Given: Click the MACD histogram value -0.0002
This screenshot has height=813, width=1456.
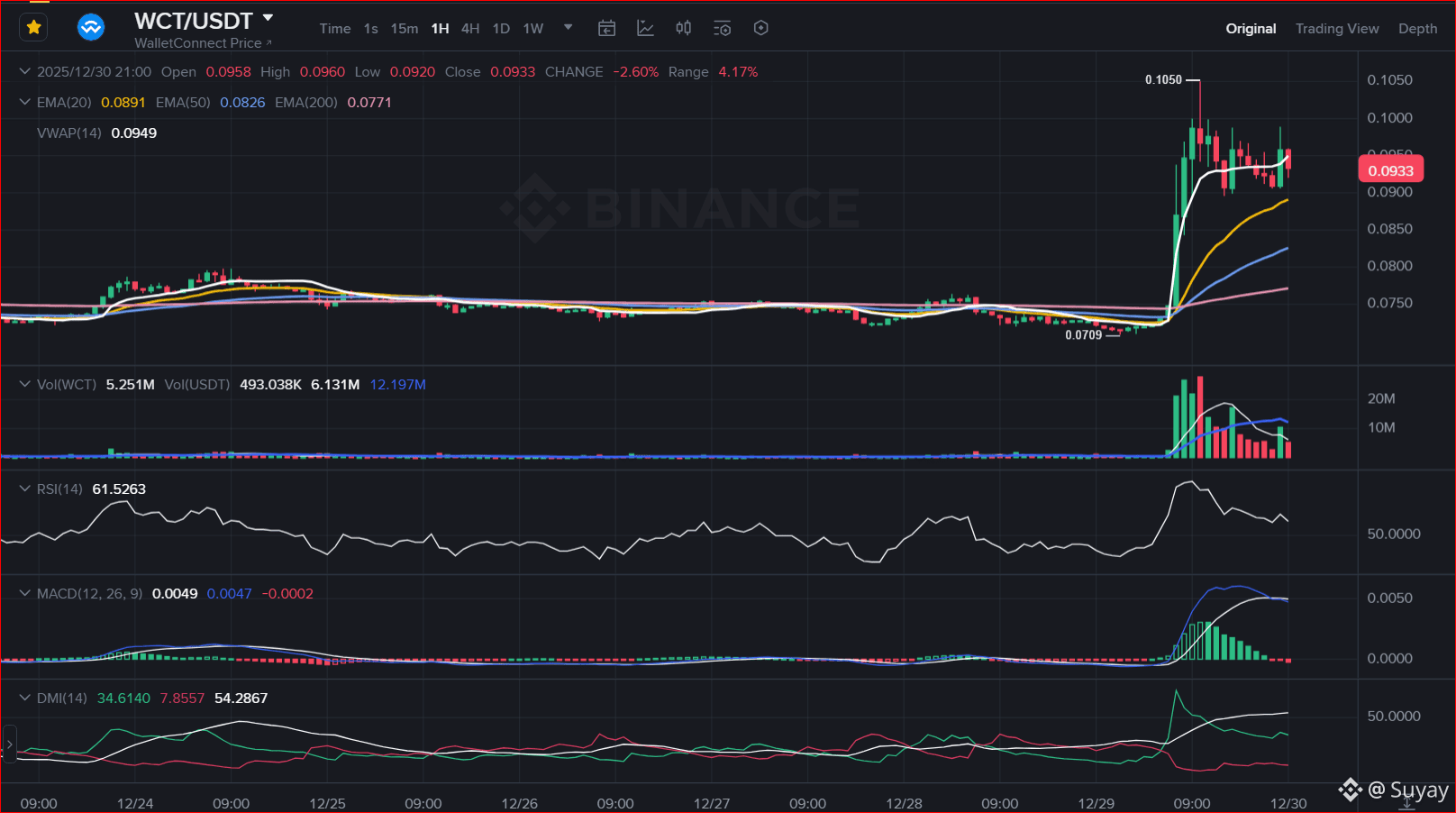Looking at the screenshot, I should (x=287, y=593).
